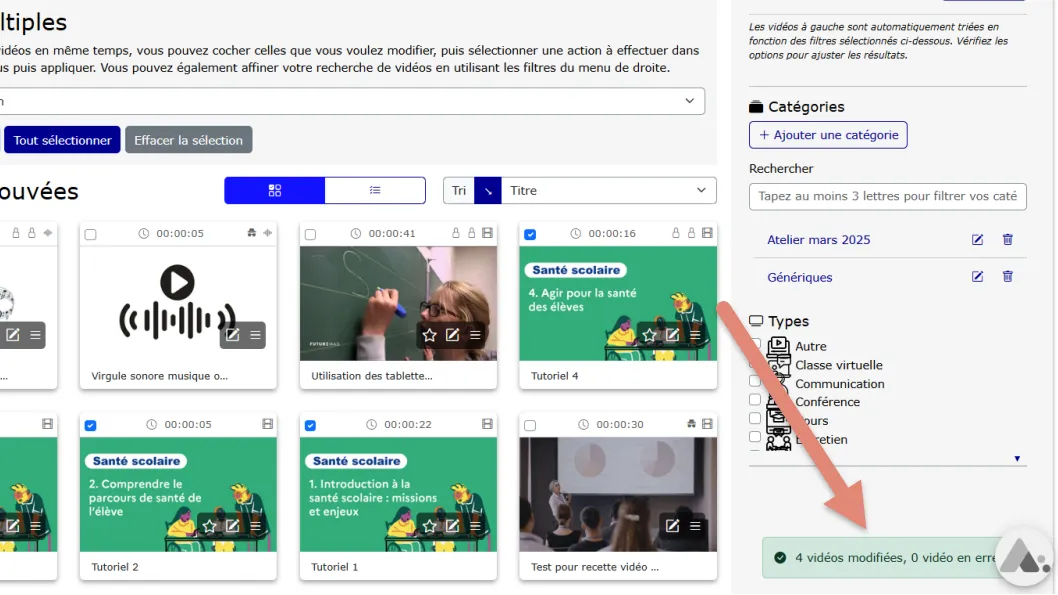Image resolution: width=1058 pixels, height=595 pixels.
Task: Check the Cours type checkbox
Action: tap(755, 418)
